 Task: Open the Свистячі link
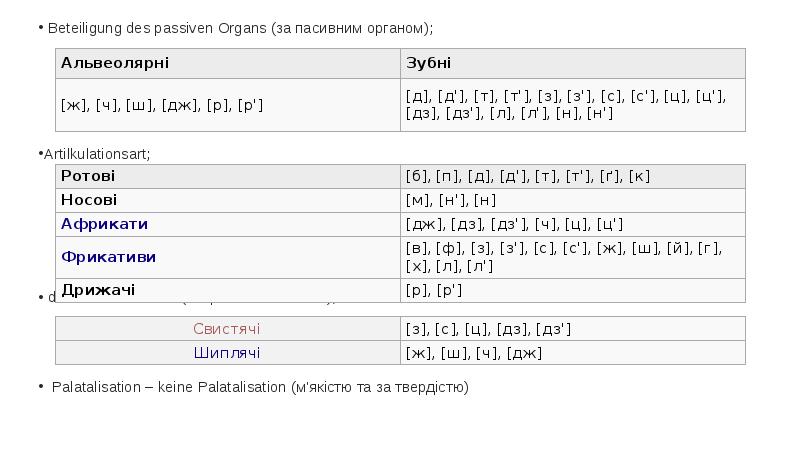click(227, 329)
